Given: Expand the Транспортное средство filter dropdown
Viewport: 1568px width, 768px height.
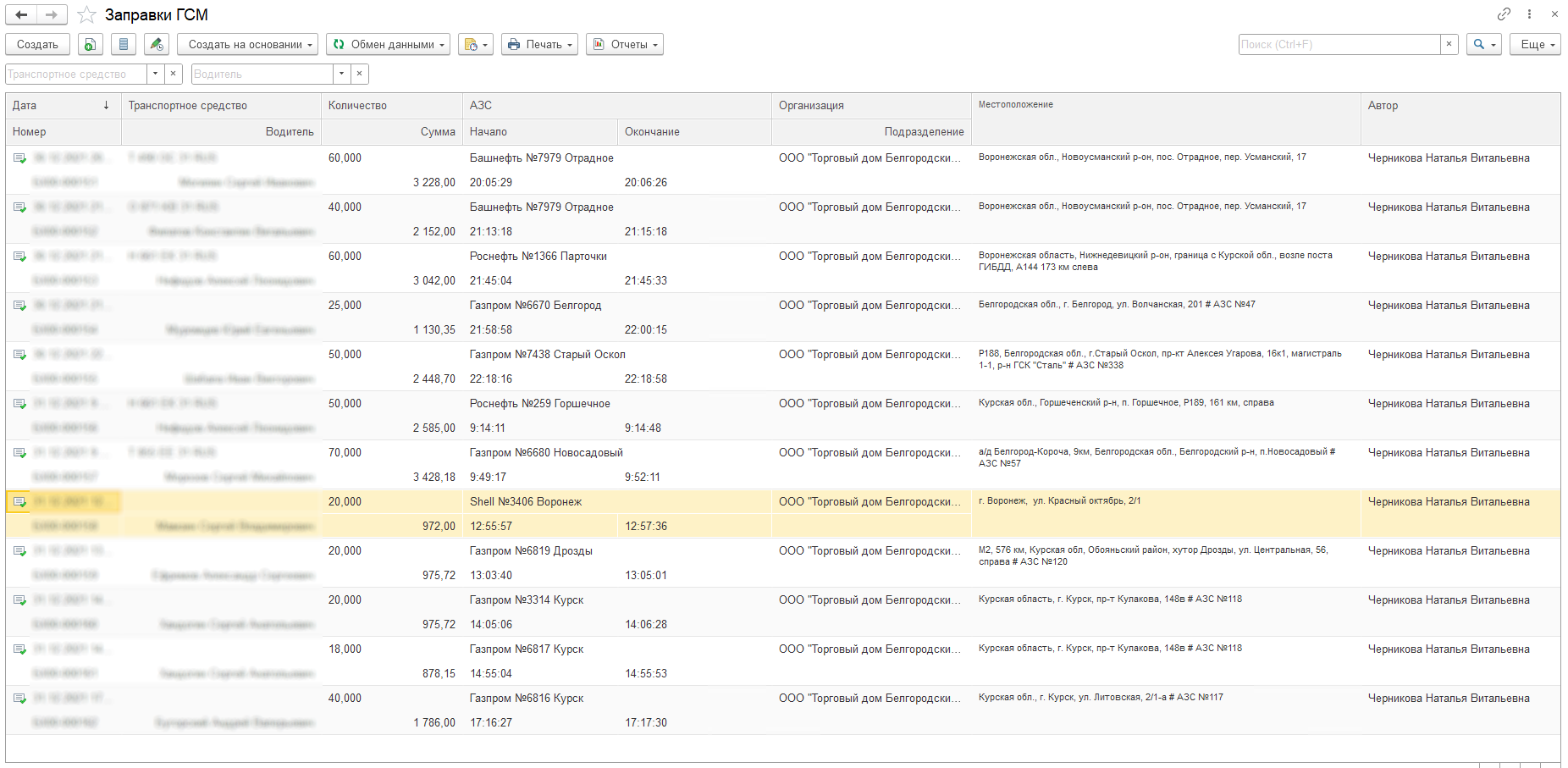Looking at the screenshot, I should point(155,74).
